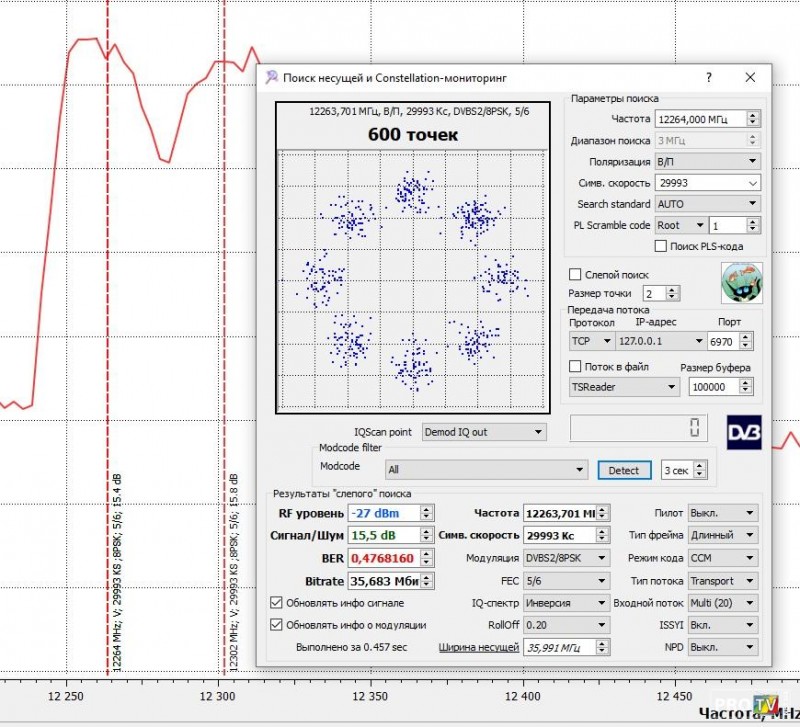
Task: Uncheck Обновлять инфо о модуляции
Action: pyautogui.click(x=277, y=624)
